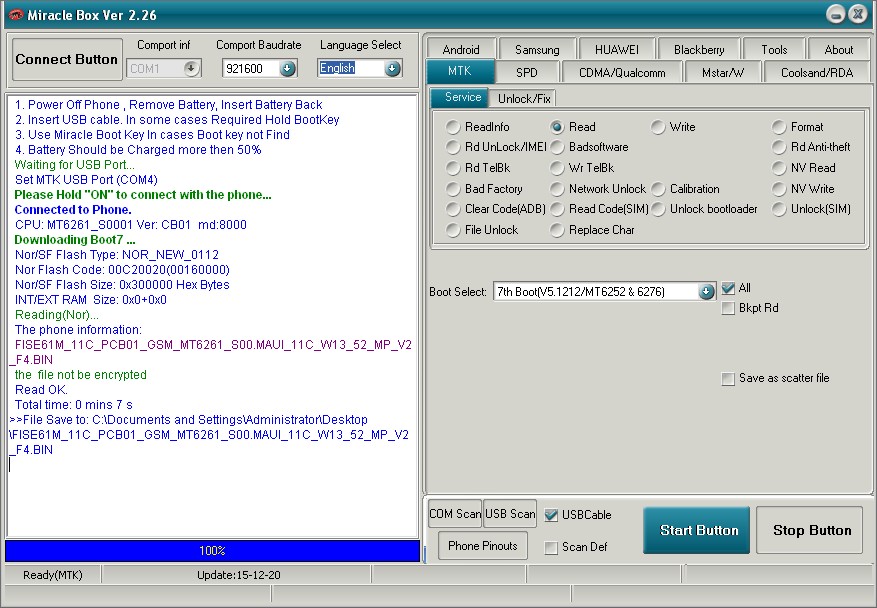
Task: Open the HUAWEI tab
Action: 616,47
